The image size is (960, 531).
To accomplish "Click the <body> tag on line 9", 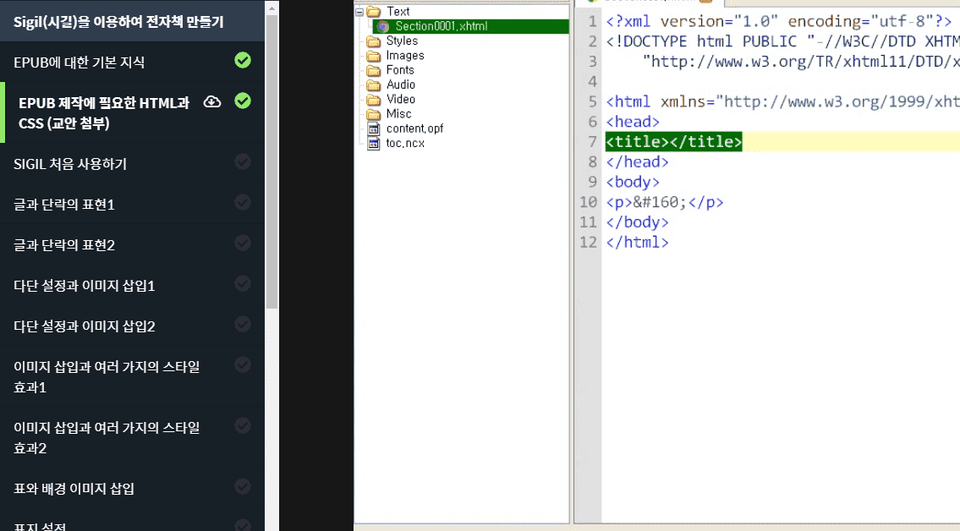I will (x=632, y=182).
